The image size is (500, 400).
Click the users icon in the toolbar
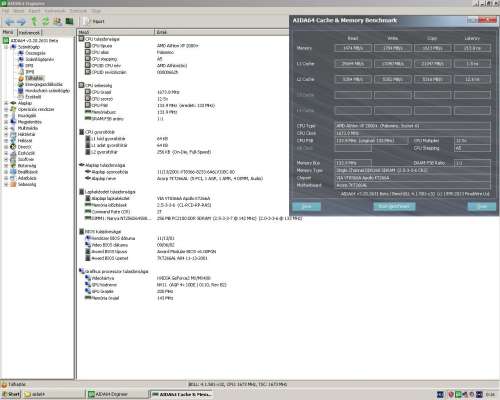(x=57, y=22)
